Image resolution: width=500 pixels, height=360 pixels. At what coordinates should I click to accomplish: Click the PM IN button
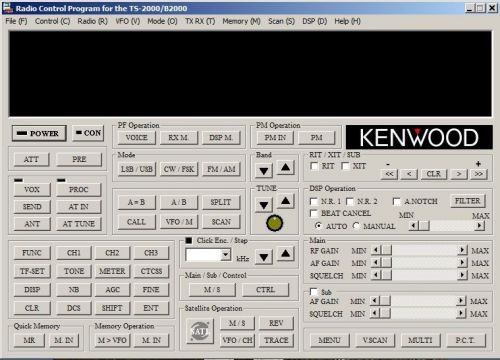[275, 137]
